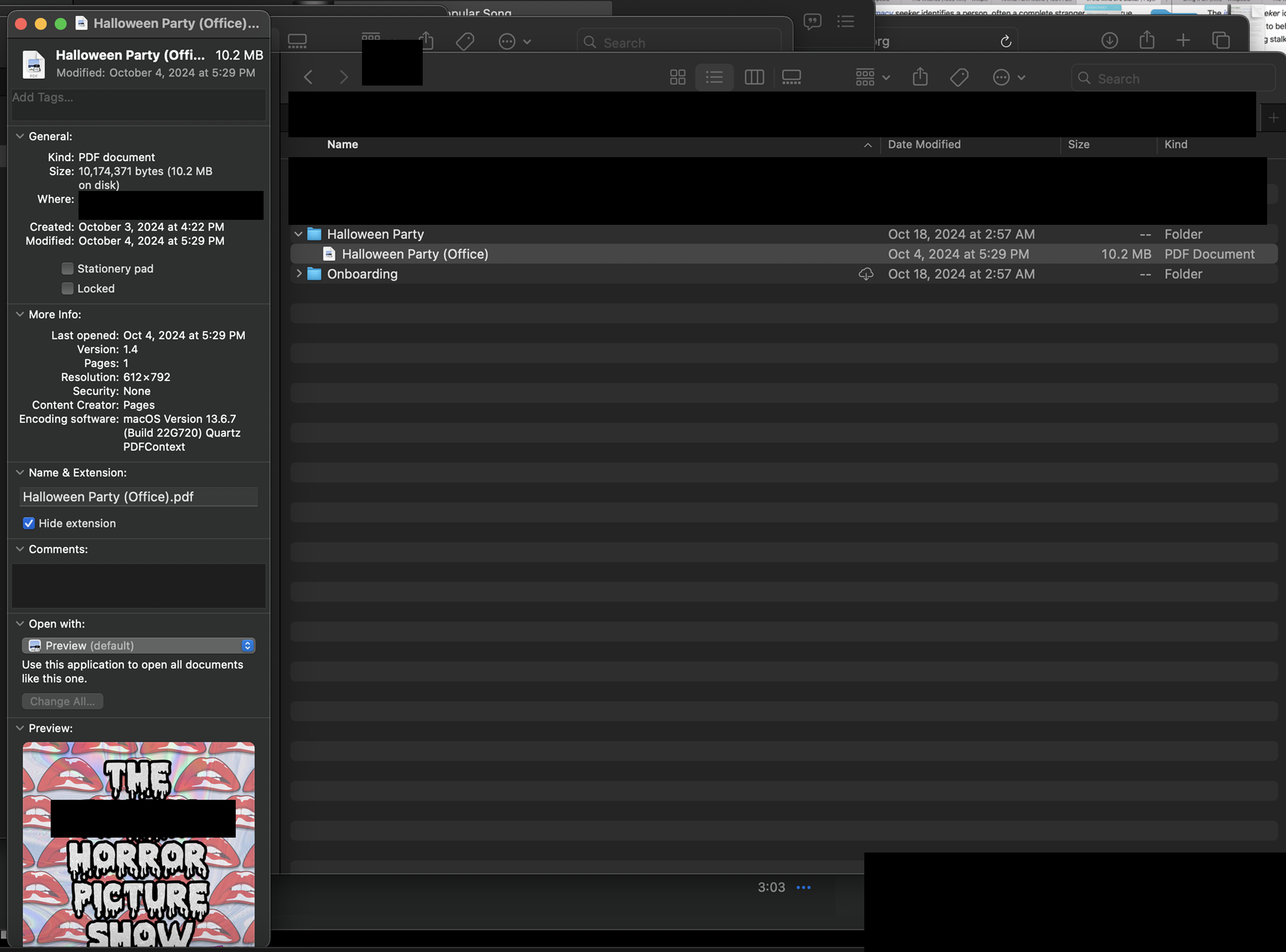Click Safari's downloads icon
The height and width of the screenshot is (952, 1286).
1109,40
